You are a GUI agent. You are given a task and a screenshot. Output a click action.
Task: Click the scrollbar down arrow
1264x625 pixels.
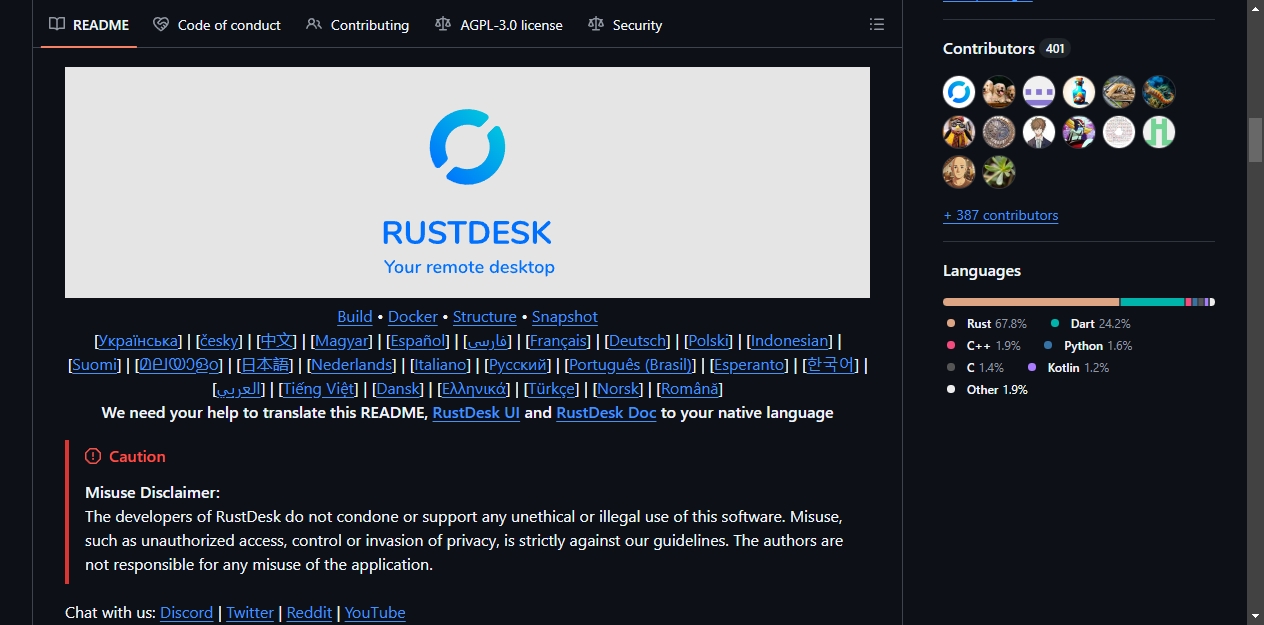1255,616
